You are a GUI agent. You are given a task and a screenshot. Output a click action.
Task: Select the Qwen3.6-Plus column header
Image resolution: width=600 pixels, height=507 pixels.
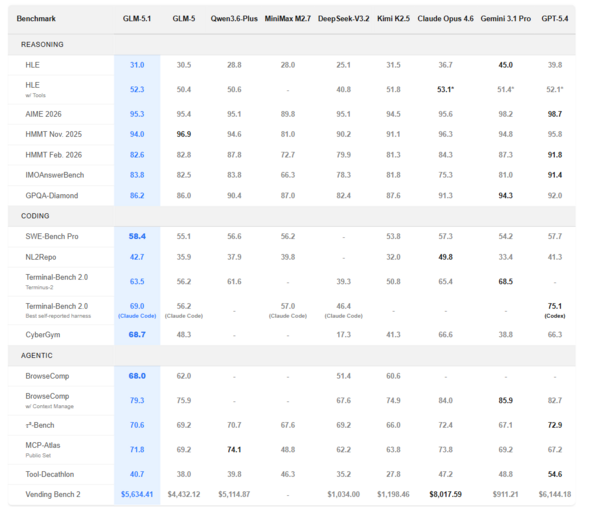(234, 19)
